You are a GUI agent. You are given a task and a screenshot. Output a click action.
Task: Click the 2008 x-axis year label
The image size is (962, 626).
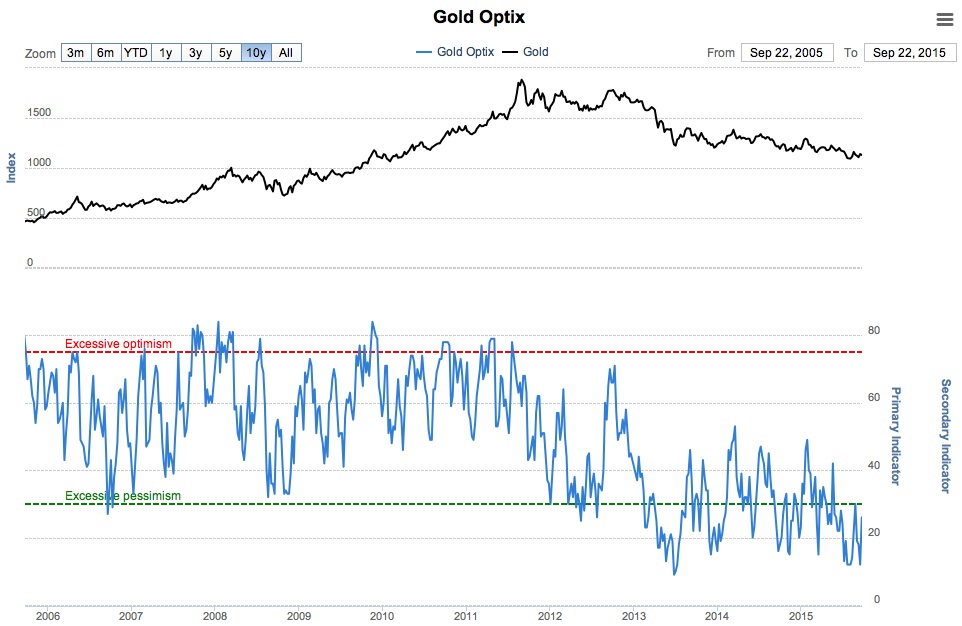pyautogui.click(x=213, y=617)
